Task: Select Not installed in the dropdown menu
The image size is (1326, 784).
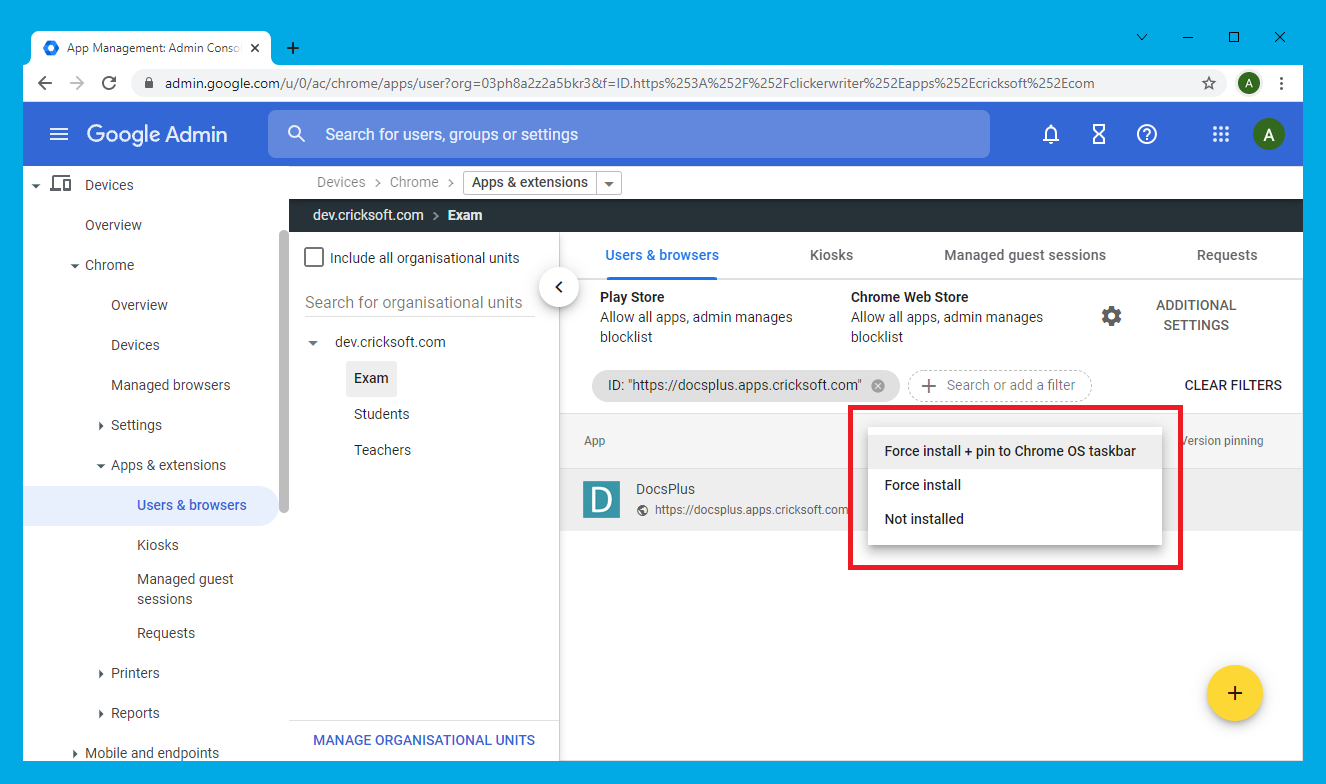Action: [924, 519]
